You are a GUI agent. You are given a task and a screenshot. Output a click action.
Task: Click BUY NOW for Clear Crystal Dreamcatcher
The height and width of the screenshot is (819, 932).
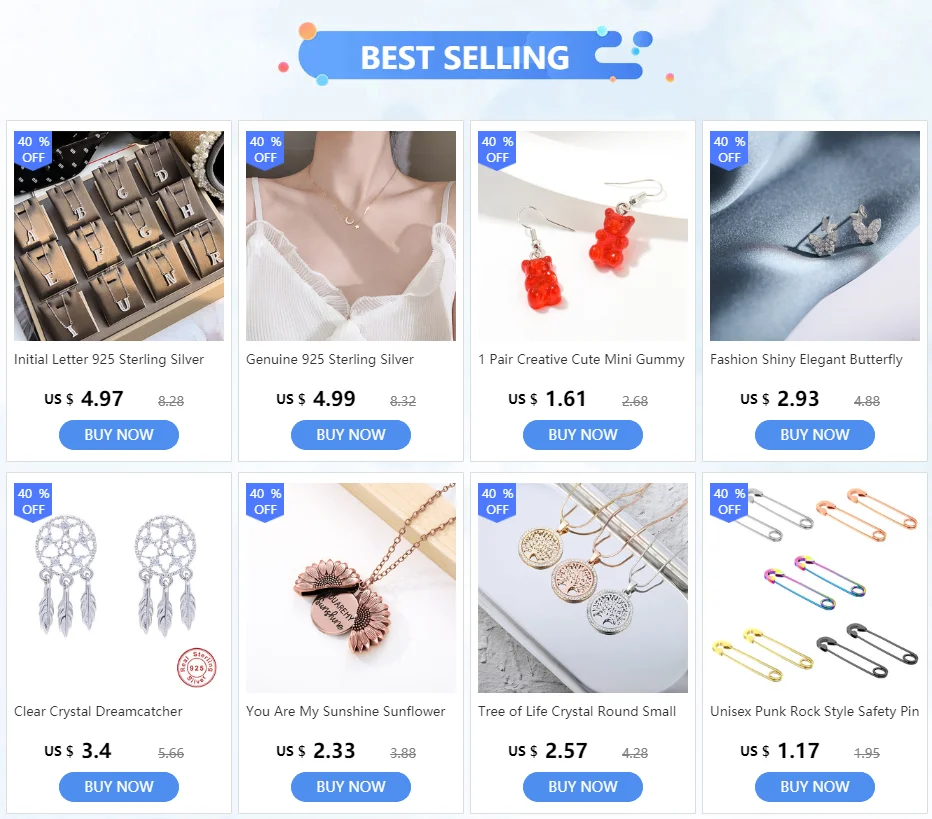(119, 786)
